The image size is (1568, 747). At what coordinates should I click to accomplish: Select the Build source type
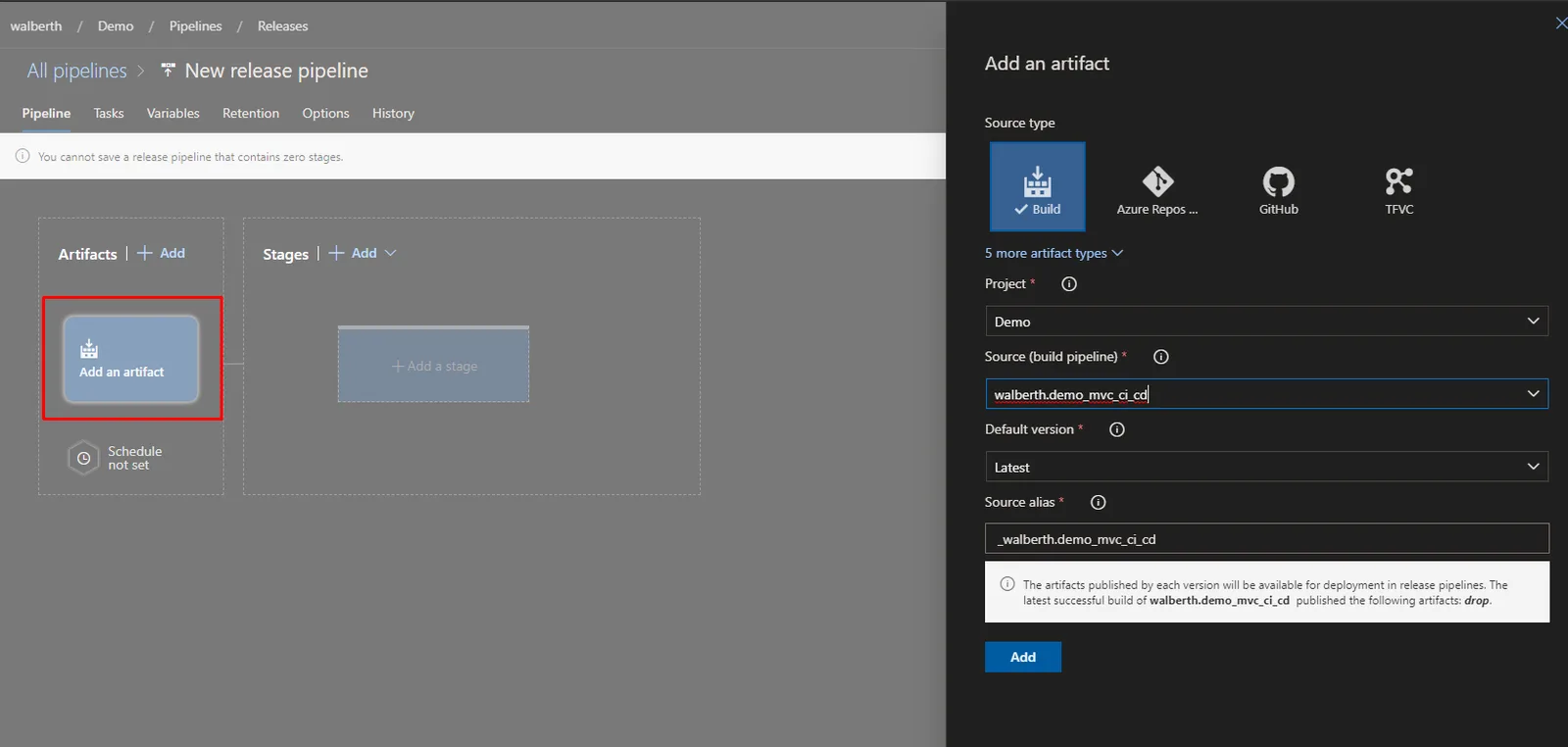coord(1037,186)
